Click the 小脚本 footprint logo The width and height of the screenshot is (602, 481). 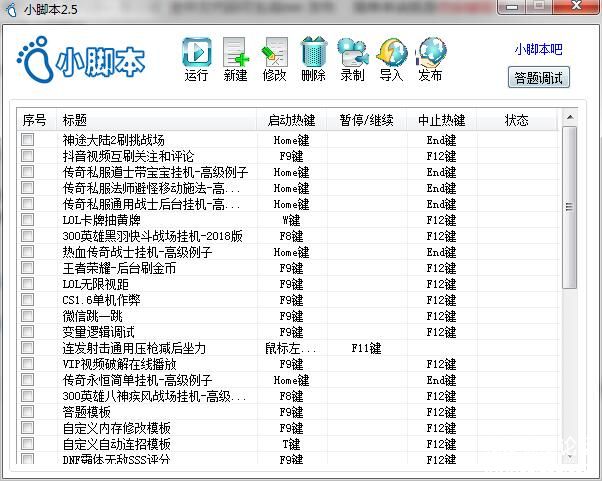81,60
